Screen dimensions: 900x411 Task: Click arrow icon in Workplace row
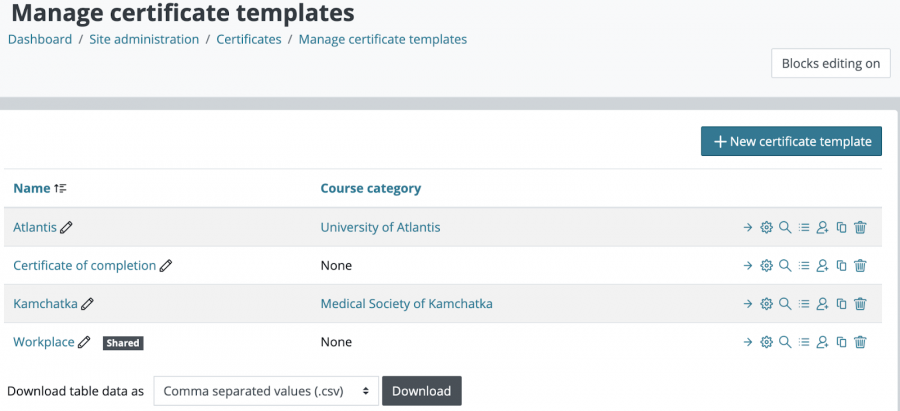coord(747,342)
